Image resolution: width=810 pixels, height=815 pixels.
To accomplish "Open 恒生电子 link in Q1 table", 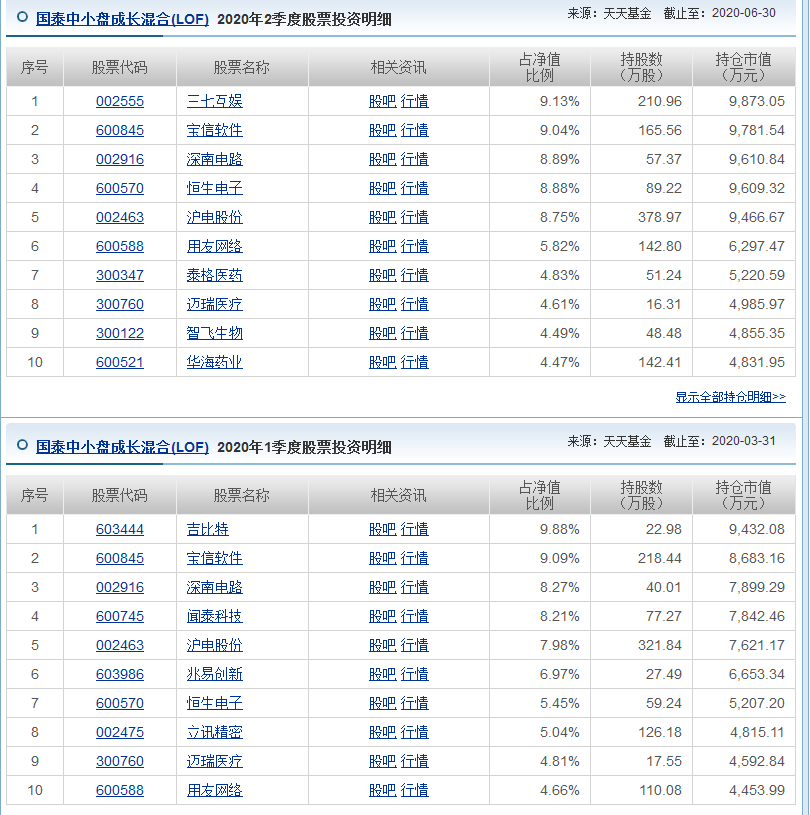I will (215, 703).
